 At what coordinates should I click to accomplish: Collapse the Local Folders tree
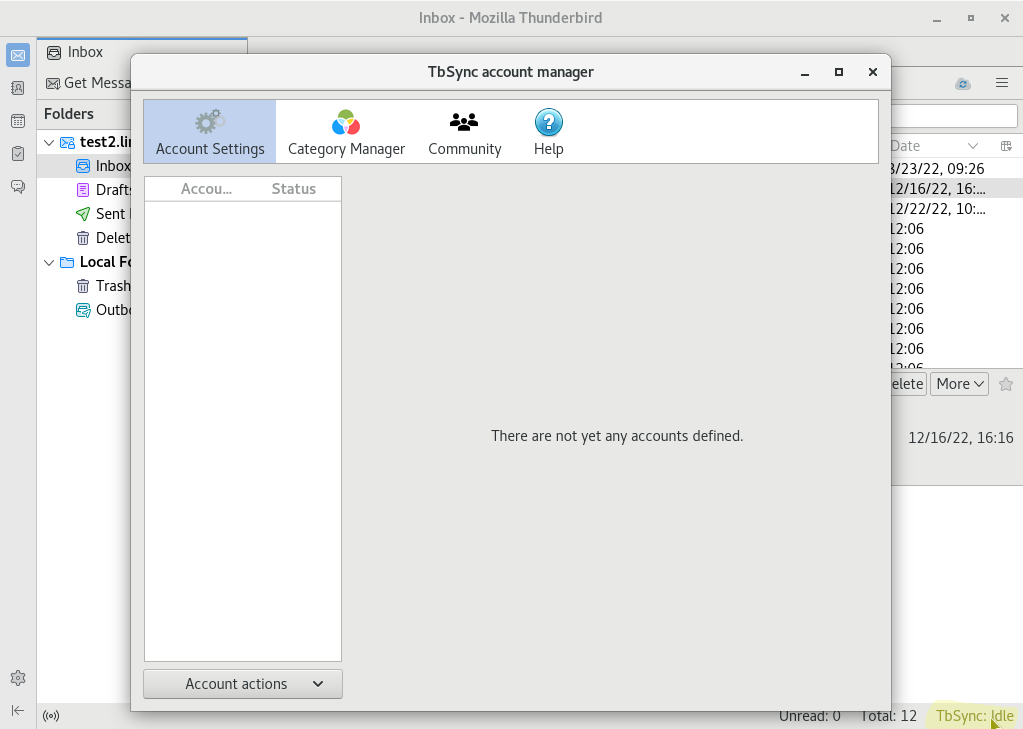49,262
